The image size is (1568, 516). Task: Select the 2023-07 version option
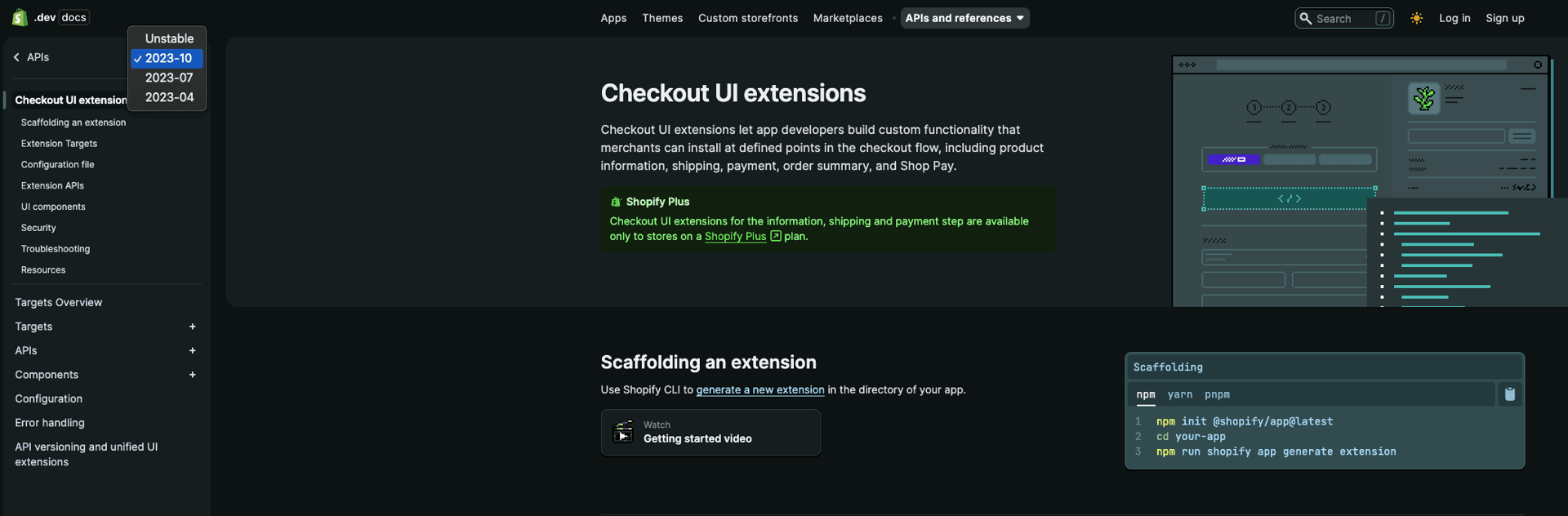point(169,78)
